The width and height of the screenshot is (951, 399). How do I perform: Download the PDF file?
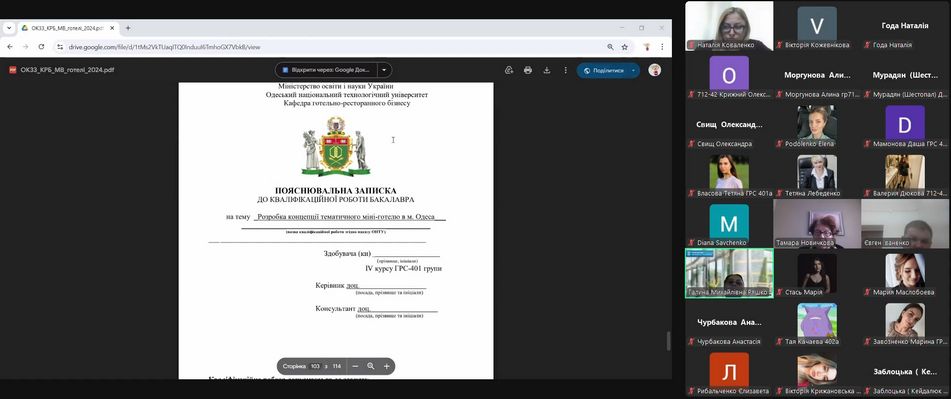pyautogui.click(x=546, y=70)
